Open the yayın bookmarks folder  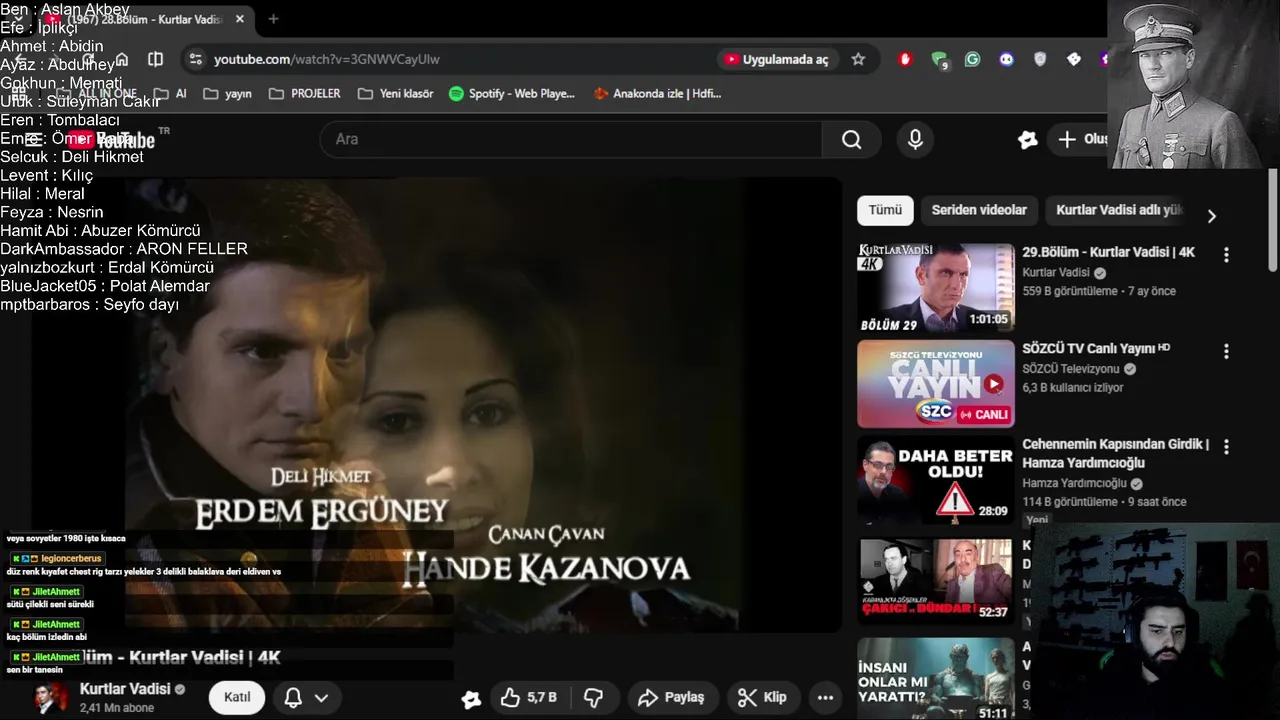[x=227, y=93]
